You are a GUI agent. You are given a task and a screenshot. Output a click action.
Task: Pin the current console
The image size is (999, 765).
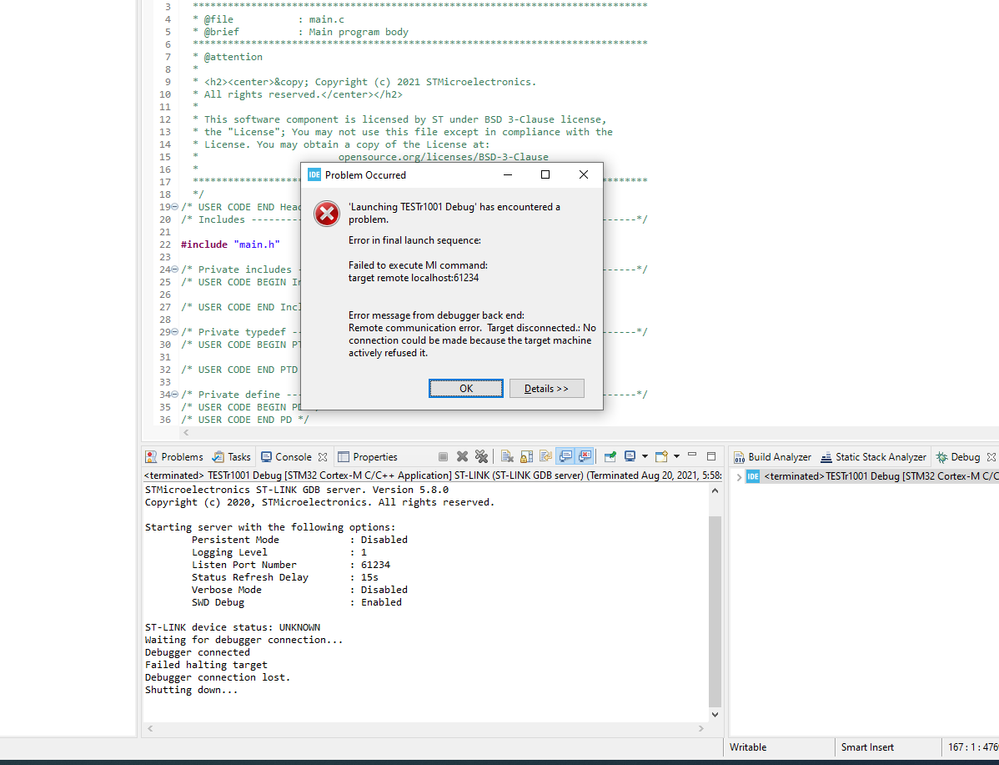click(x=610, y=457)
